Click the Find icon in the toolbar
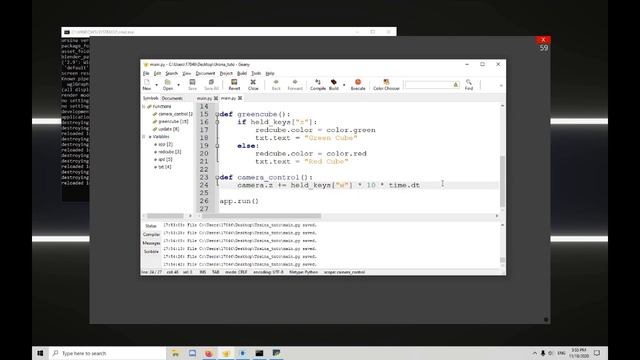The height and width of the screenshot is (360, 640). 469,84
